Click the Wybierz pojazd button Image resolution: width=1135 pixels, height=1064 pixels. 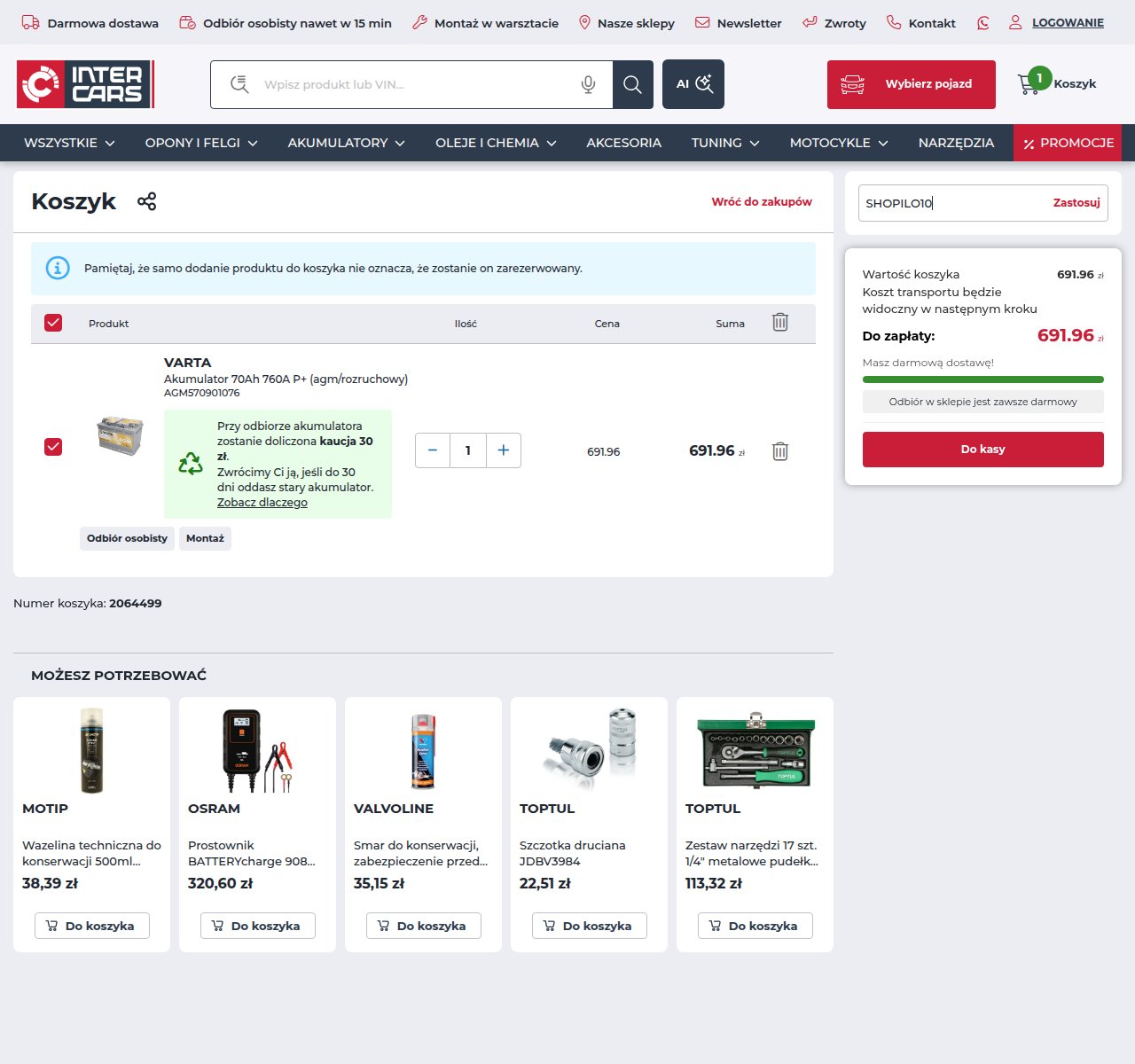(912, 84)
